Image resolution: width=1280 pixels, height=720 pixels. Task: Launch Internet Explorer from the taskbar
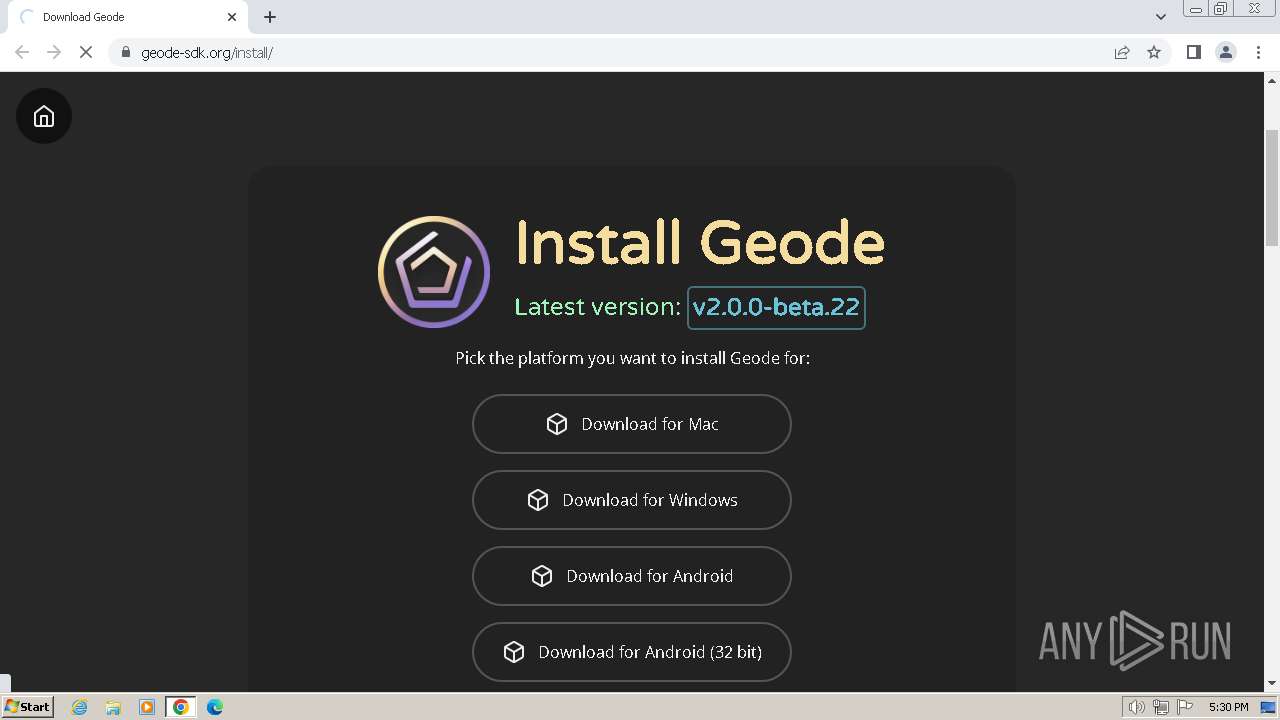tap(80, 707)
